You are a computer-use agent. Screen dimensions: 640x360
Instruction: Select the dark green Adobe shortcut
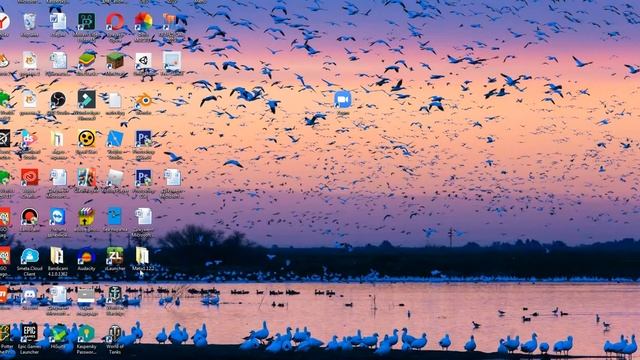coord(87,22)
